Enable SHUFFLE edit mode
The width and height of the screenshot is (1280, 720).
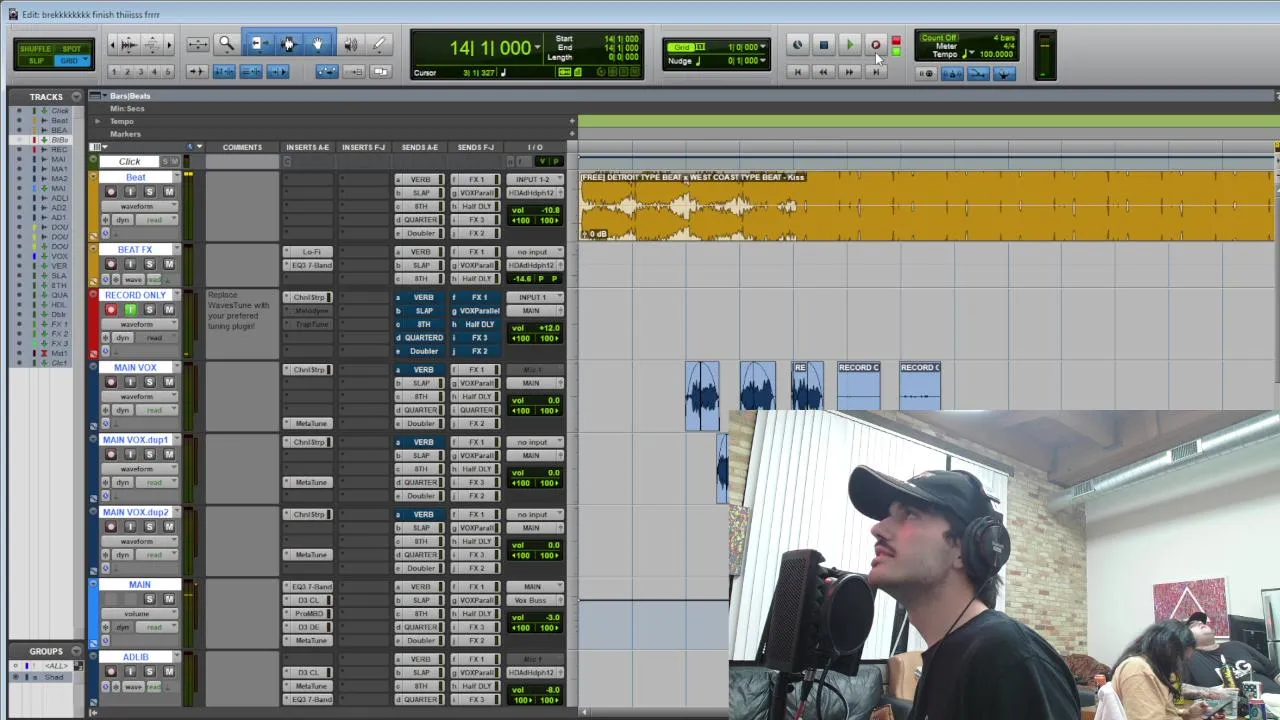(35, 49)
